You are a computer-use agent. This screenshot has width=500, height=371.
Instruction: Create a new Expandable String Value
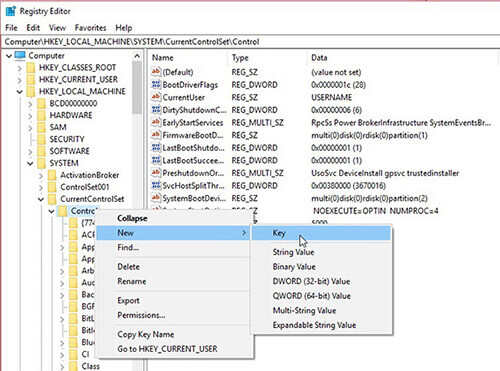tap(321, 325)
